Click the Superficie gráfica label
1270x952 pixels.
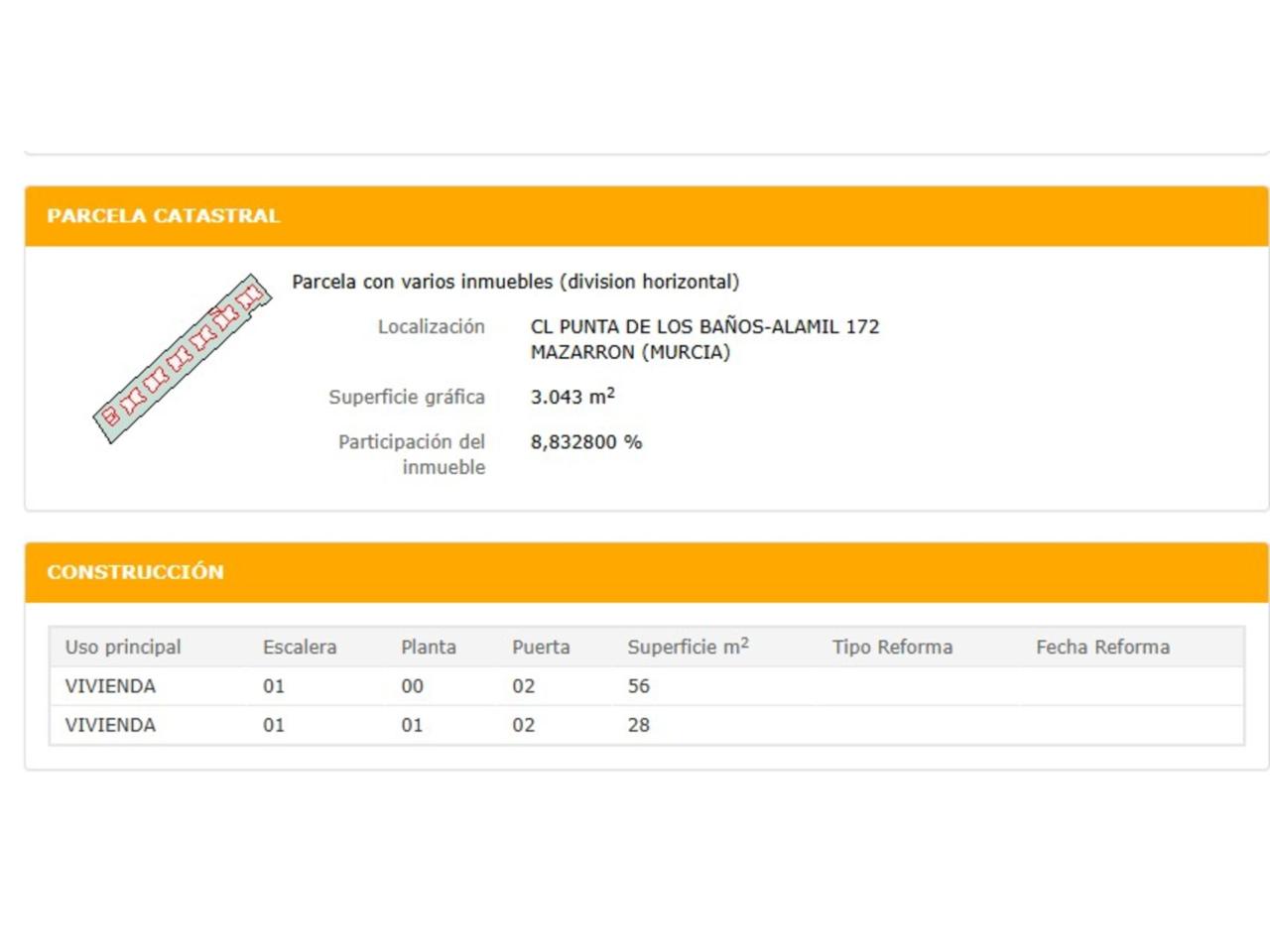407,397
